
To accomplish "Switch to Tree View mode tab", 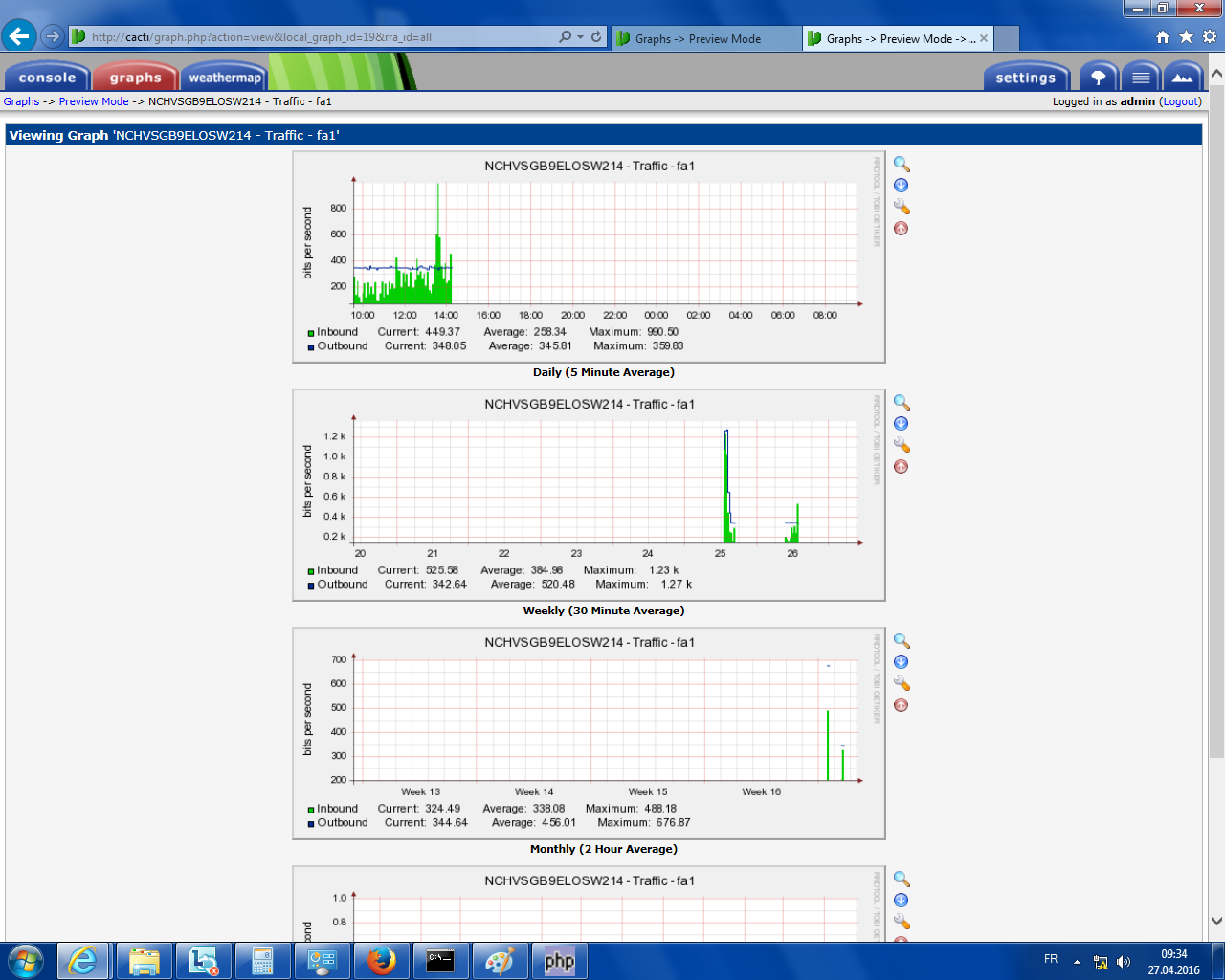I will pyautogui.click(x=1099, y=78).
